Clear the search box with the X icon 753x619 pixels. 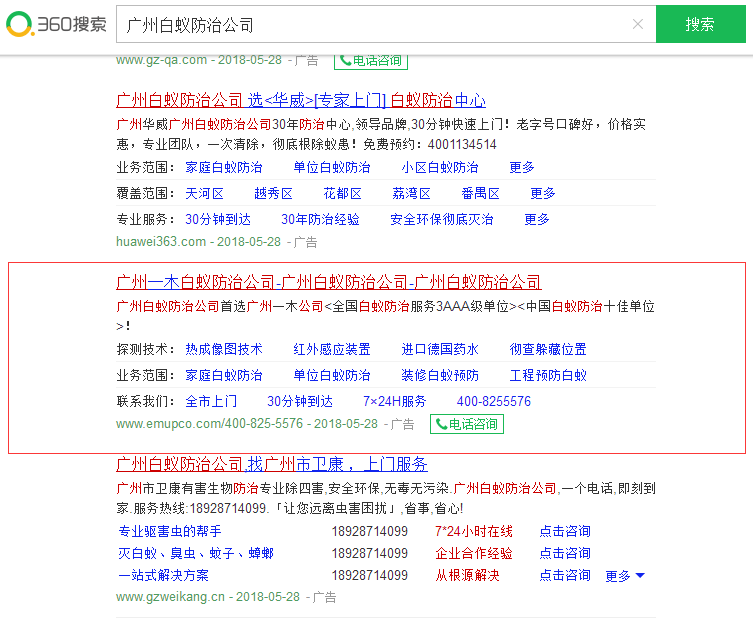(638, 25)
